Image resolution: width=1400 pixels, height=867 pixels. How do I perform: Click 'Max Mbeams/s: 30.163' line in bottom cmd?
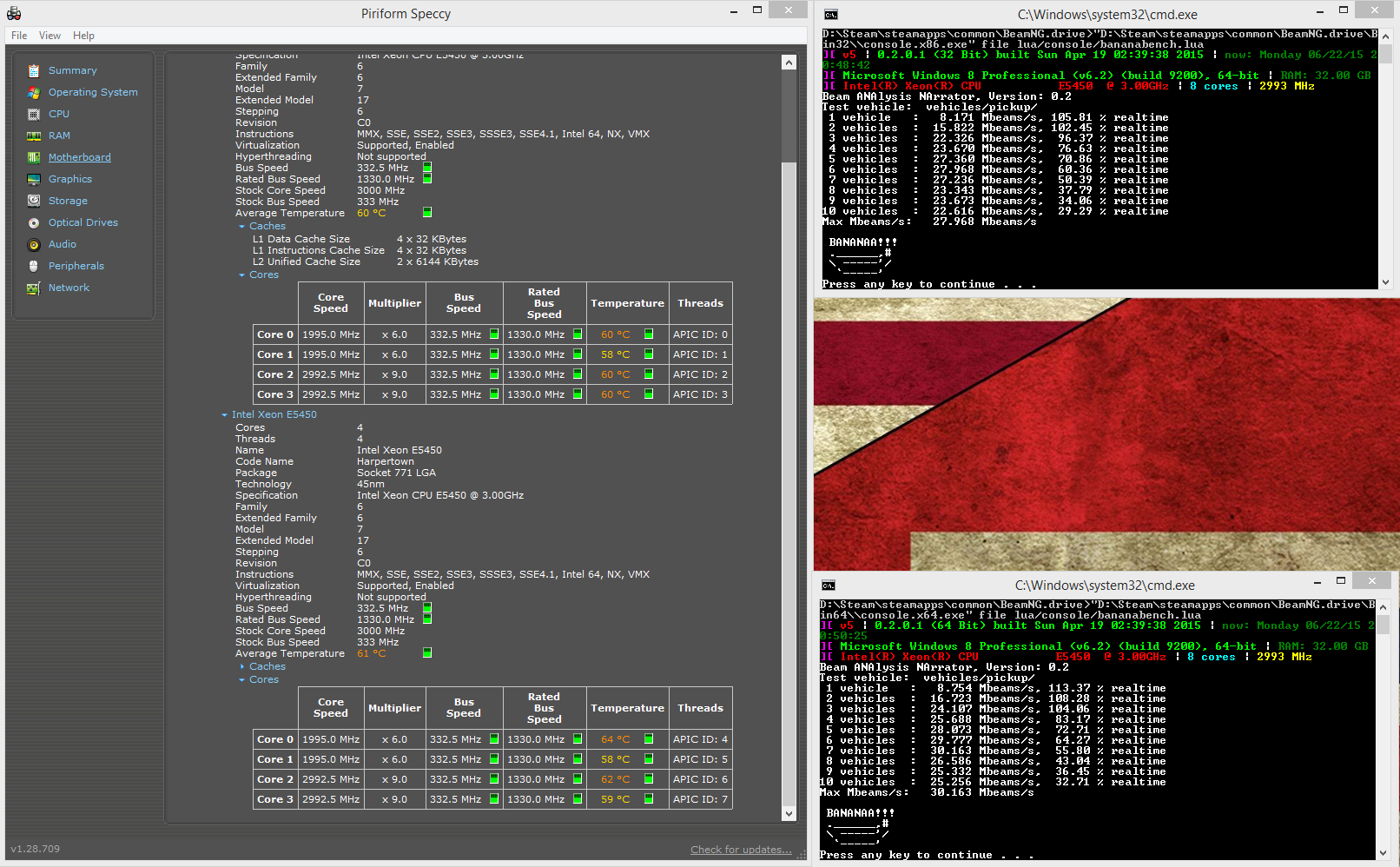point(927,792)
